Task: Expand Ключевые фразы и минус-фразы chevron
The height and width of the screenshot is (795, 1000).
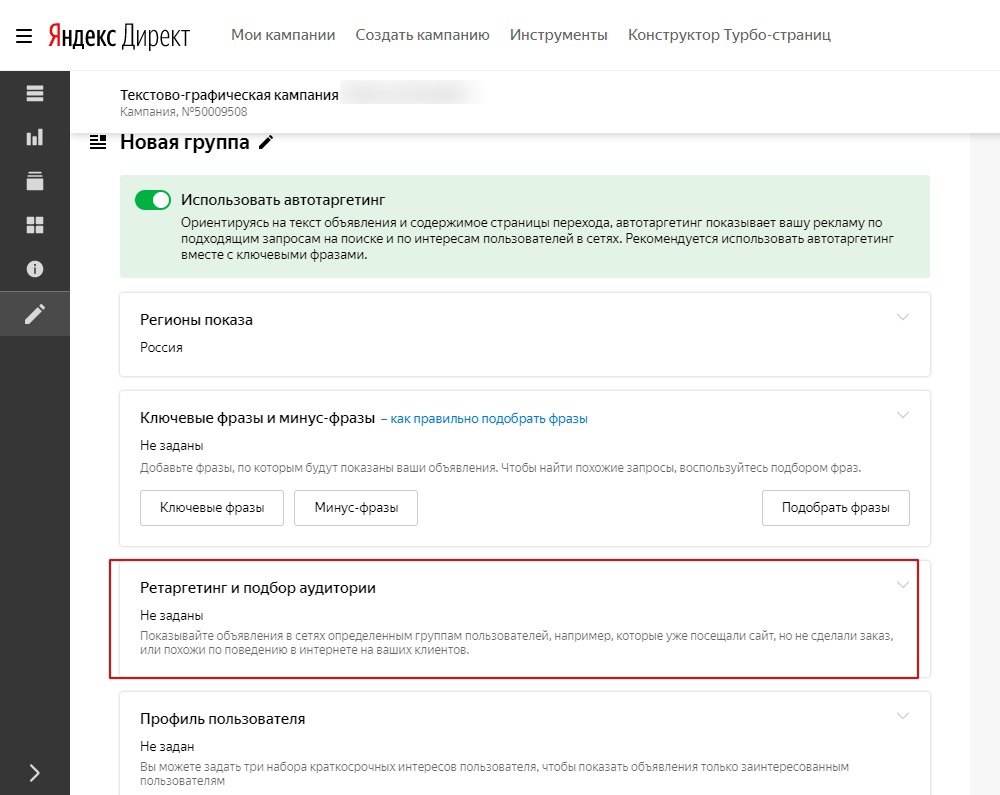Action: click(903, 415)
